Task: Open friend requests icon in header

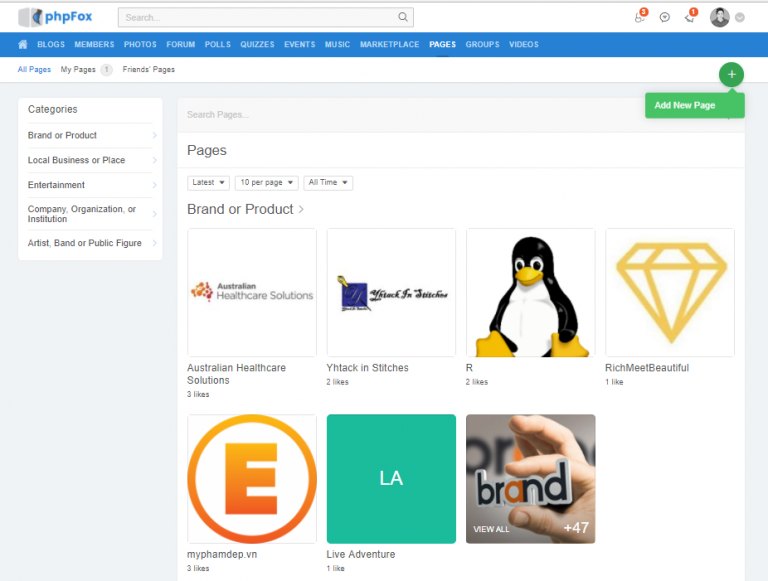Action: click(640, 17)
